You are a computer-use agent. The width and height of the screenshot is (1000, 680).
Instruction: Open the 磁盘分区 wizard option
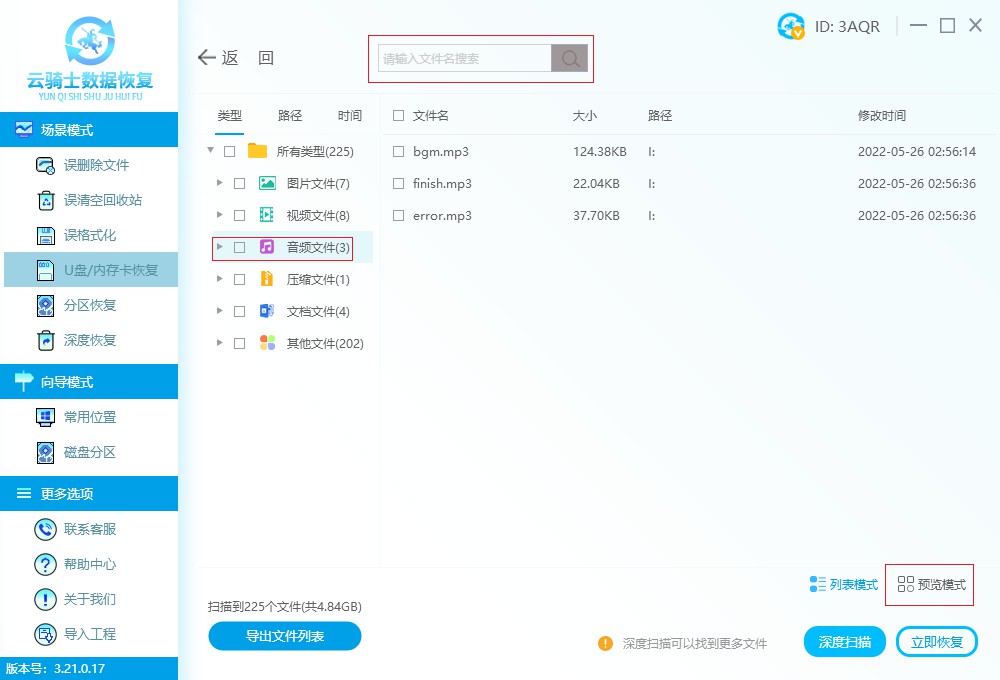(x=90, y=452)
